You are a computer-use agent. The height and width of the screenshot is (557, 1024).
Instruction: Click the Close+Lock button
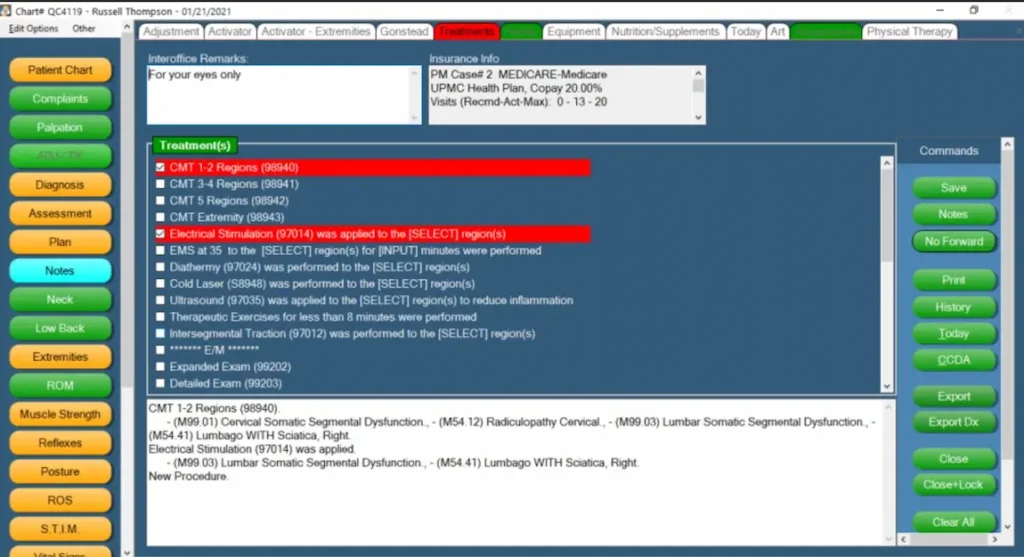[x=953, y=485]
